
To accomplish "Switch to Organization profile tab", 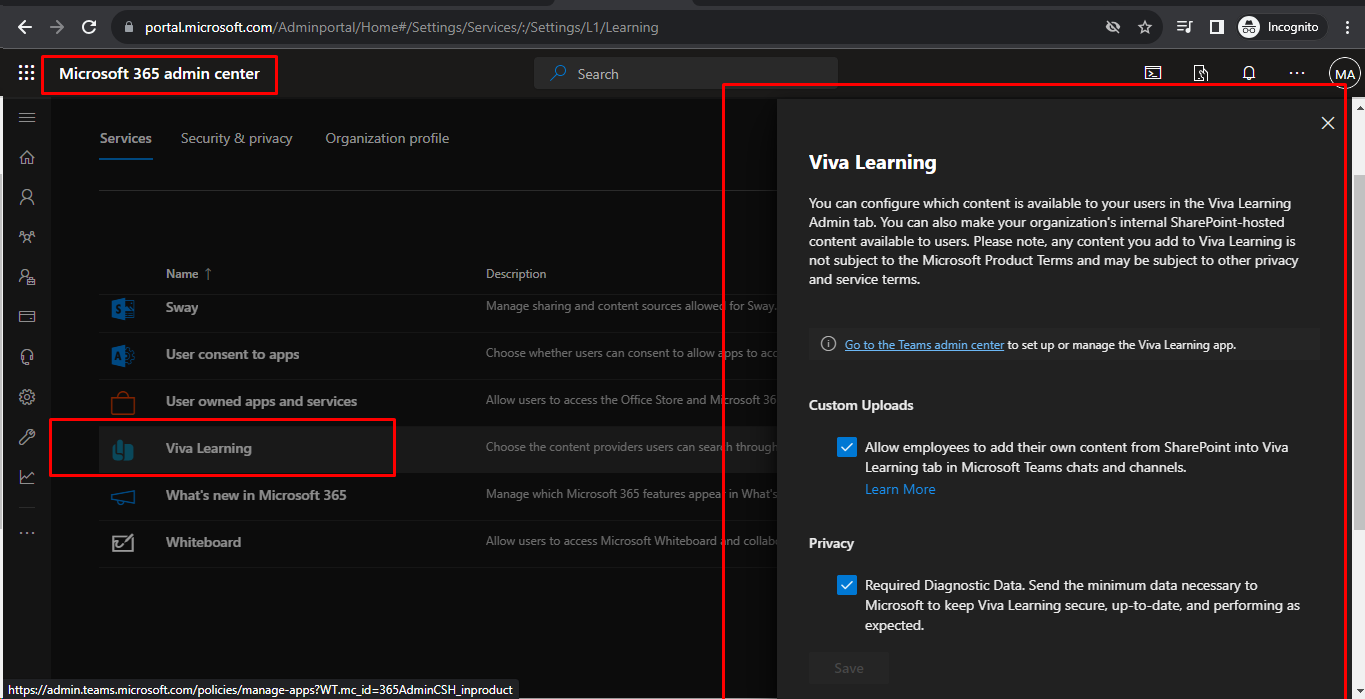I will 387,138.
